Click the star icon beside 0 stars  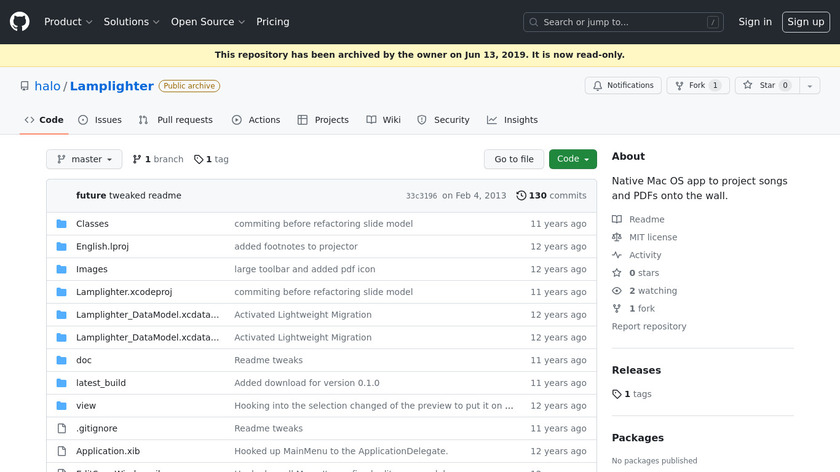[617, 273]
